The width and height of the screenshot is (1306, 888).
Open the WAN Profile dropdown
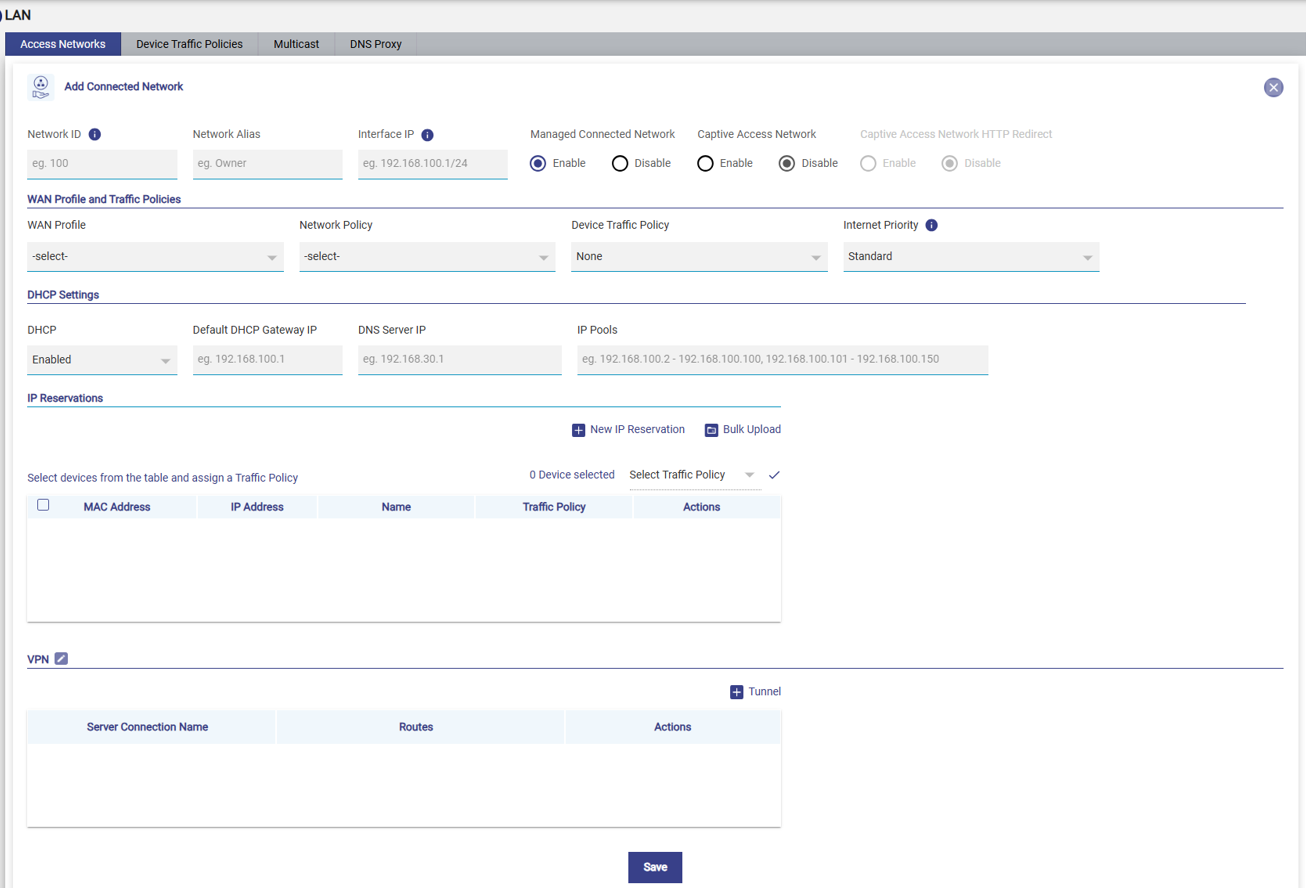155,257
